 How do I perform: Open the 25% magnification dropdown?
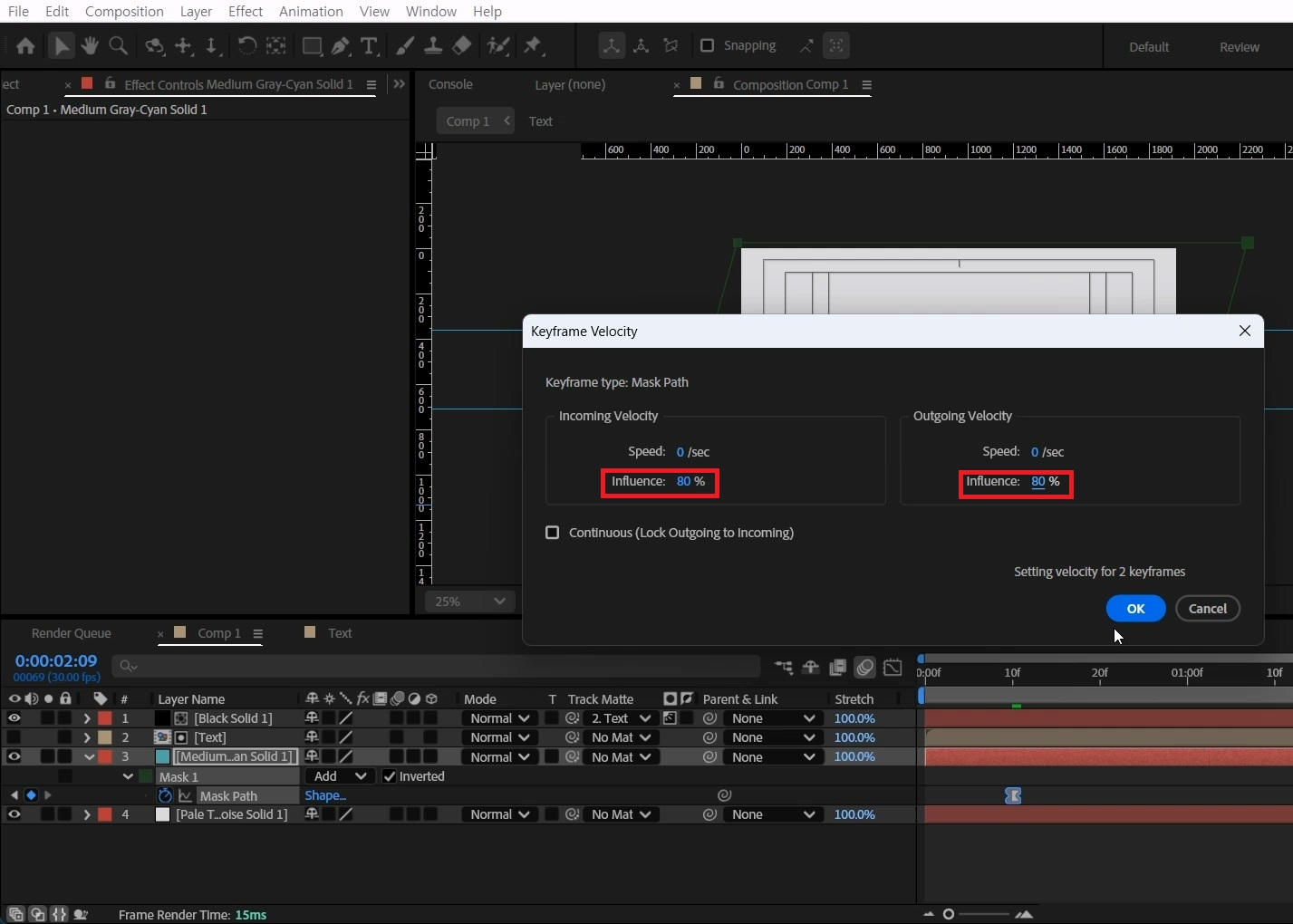click(470, 602)
